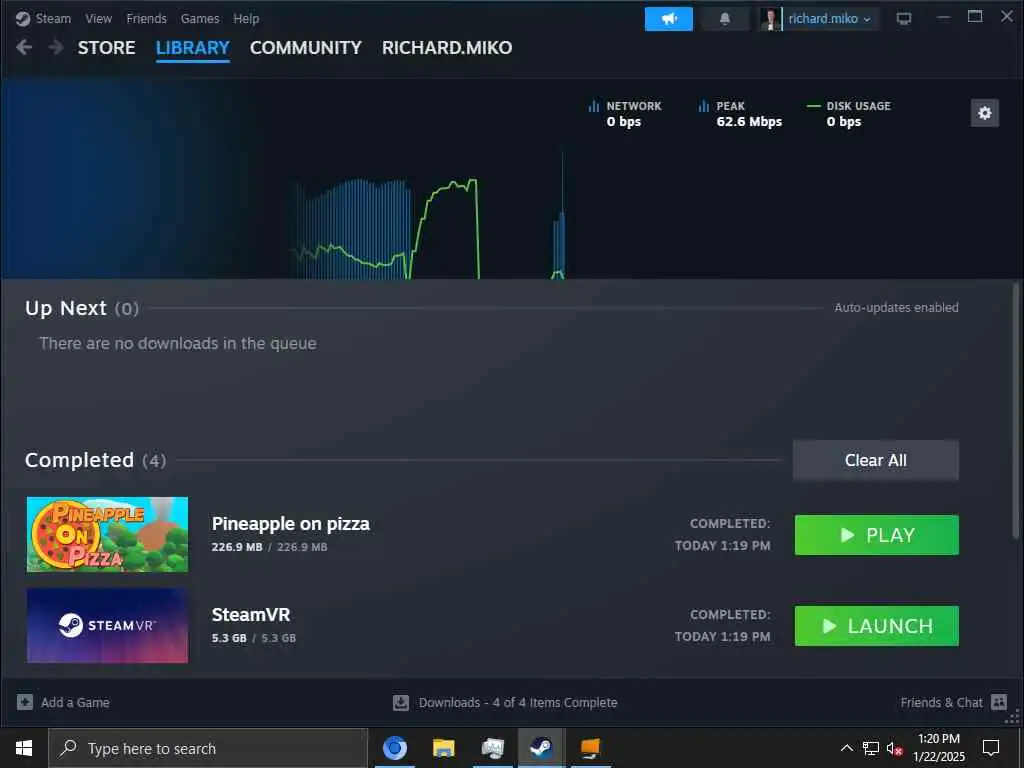Show hidden system tray icons
Screen dimensions: 1024x768
[x=847, y=748]
